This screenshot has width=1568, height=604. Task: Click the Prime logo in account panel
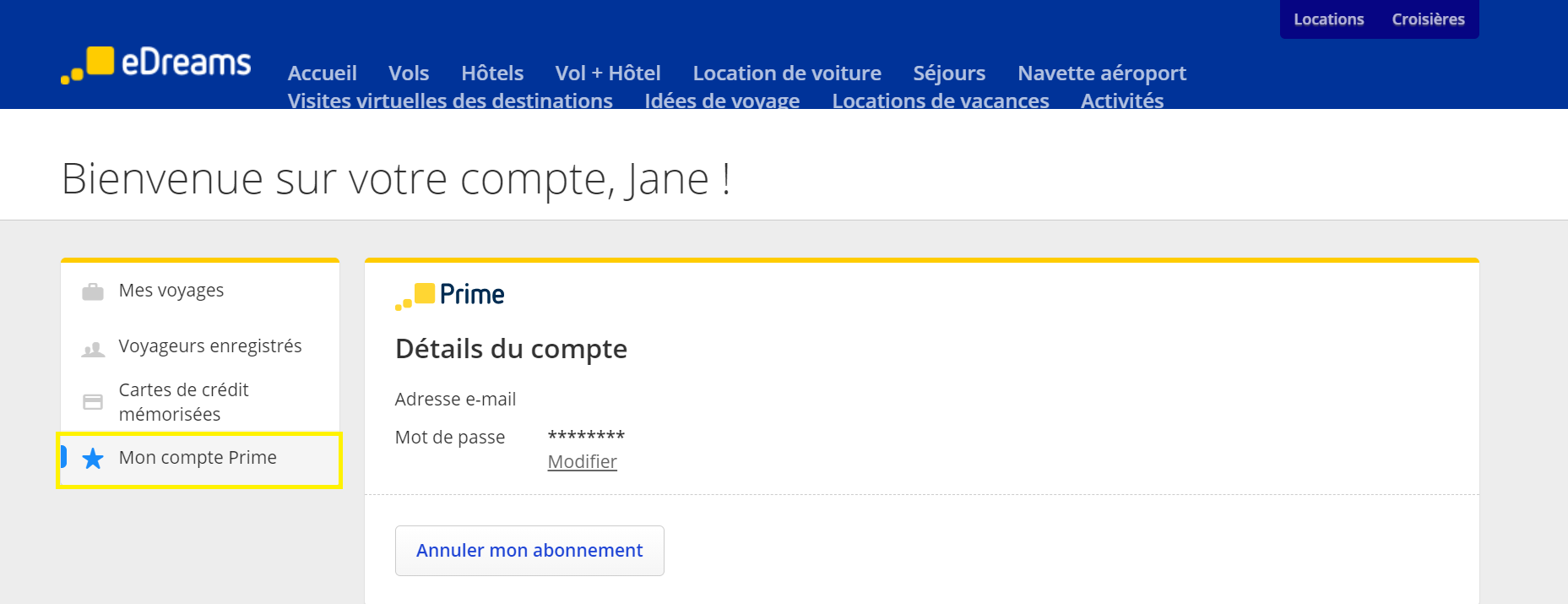[450, 295]
